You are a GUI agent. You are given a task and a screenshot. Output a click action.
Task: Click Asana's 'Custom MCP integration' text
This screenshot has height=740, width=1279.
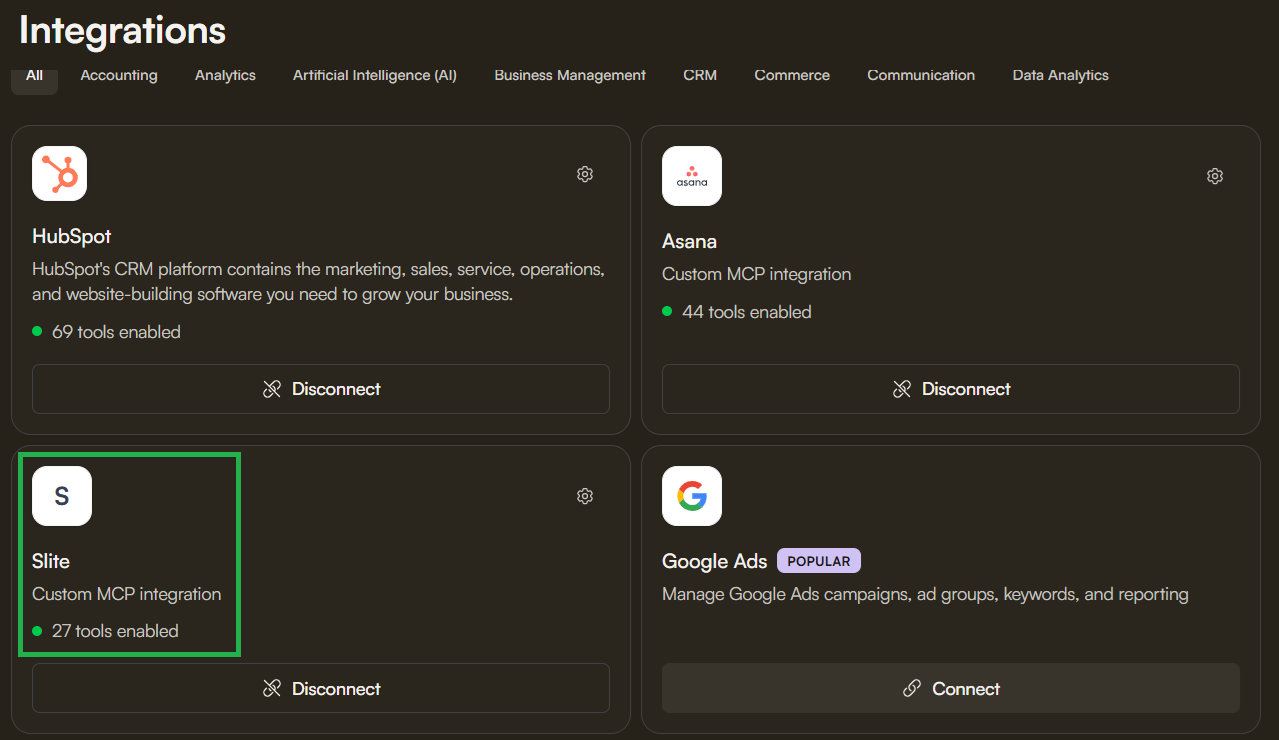pyautogui.click(x=756, y=274)
